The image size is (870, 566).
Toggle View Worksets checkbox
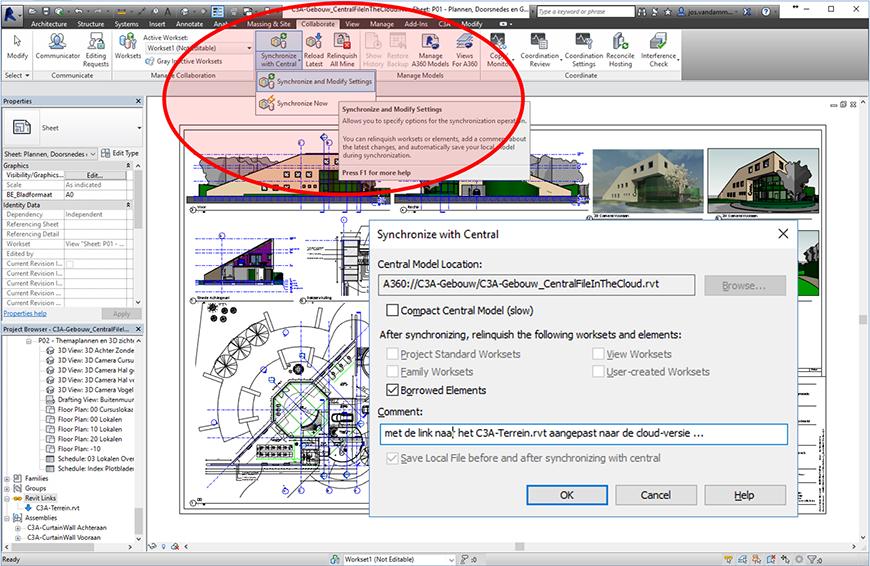coord(598,353)
